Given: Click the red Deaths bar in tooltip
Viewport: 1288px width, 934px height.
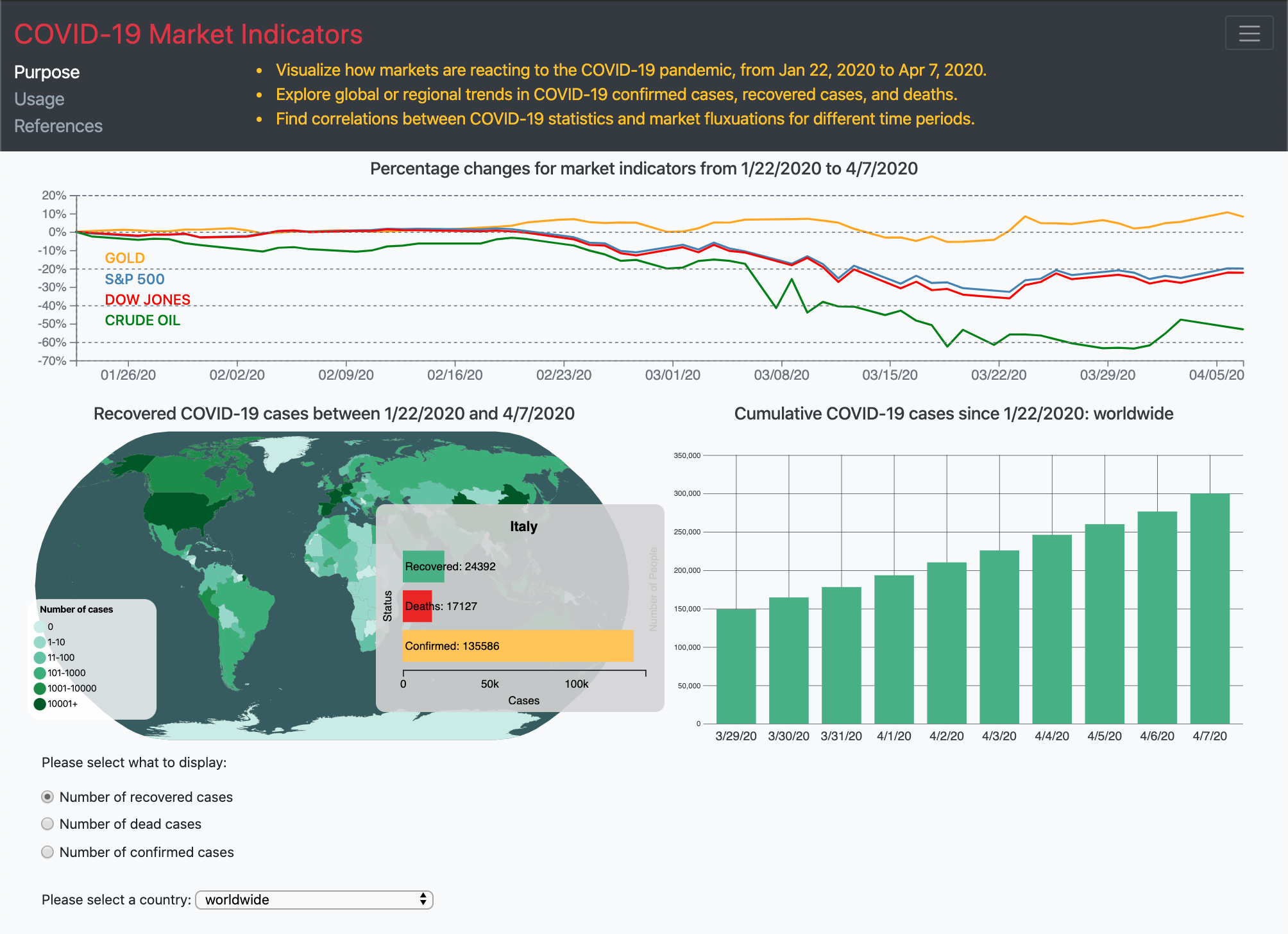Looking at the screenshot, I should [x=417, y=606].
